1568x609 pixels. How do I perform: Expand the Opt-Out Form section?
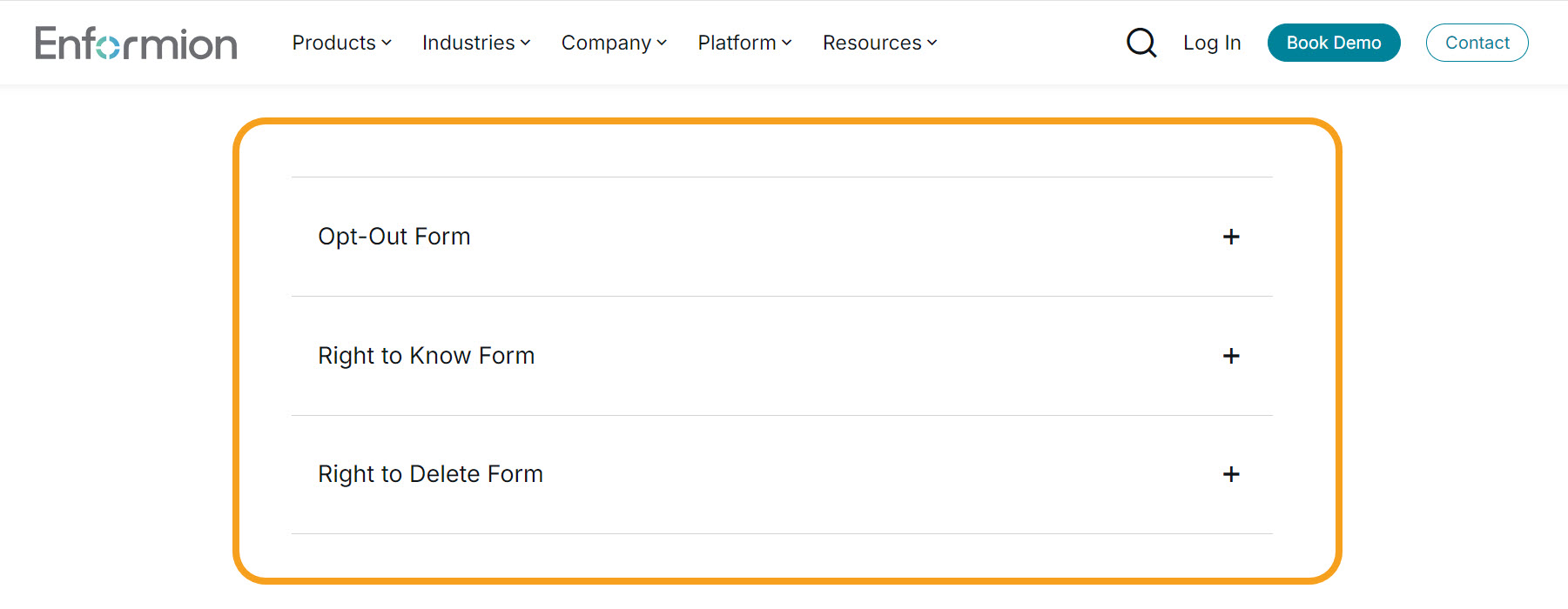click(394, 236)
